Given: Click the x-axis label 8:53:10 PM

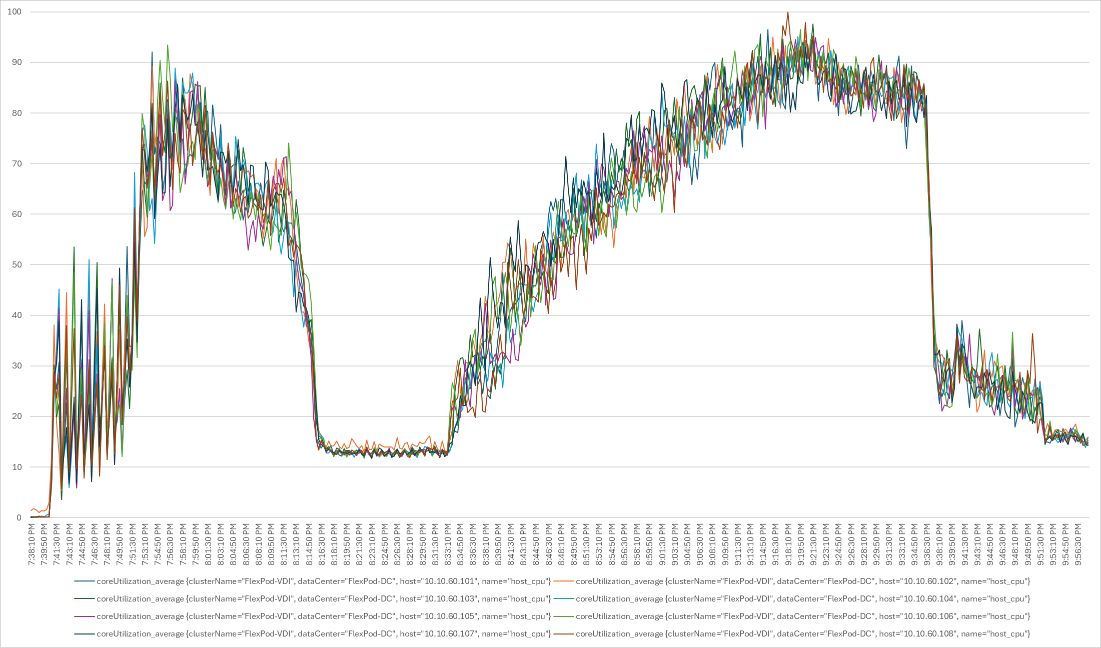Looking at the screenshot, I should pyautogui.click(x=598, y=542).
